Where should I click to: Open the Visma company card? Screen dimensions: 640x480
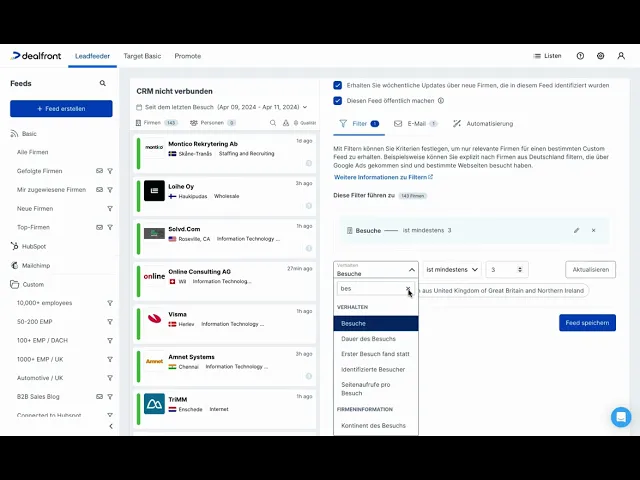pyautogui.click(x=224, y=324)
